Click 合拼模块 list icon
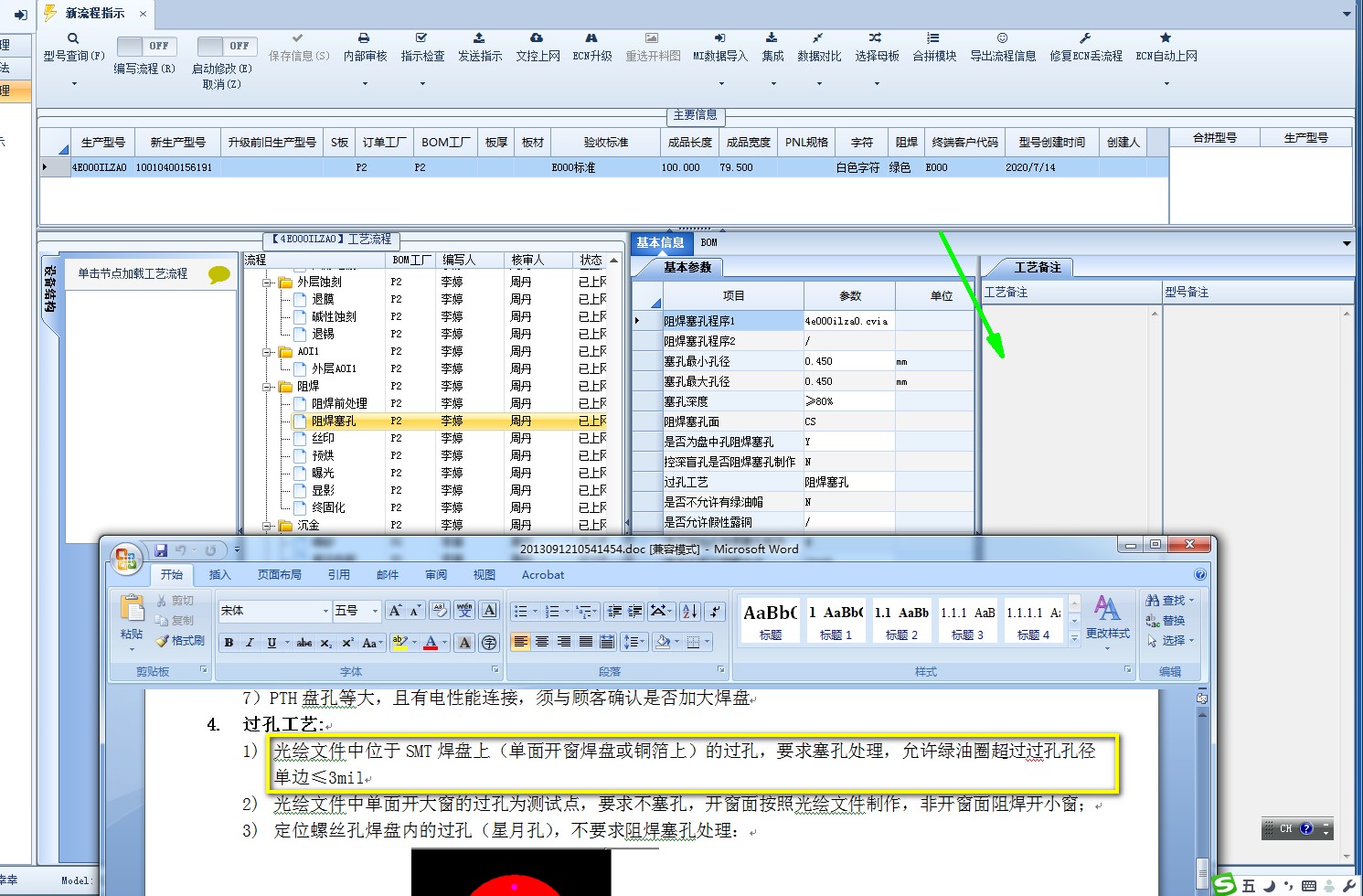 pyautogui.click(x=933, y=38)
